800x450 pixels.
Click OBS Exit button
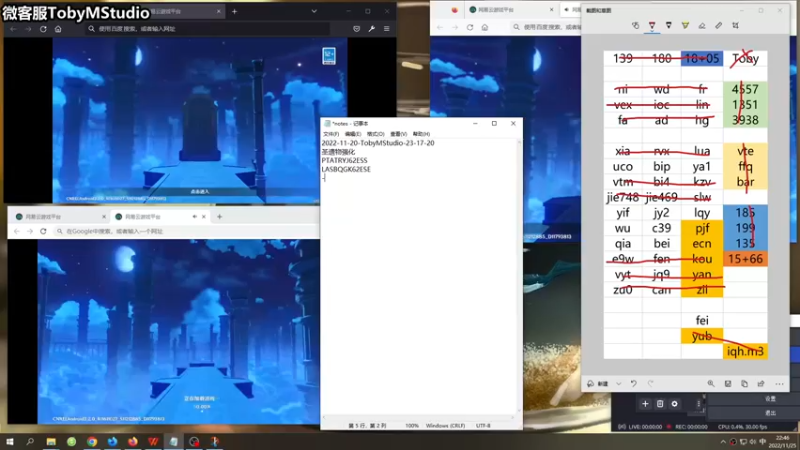tap(770, 412)
